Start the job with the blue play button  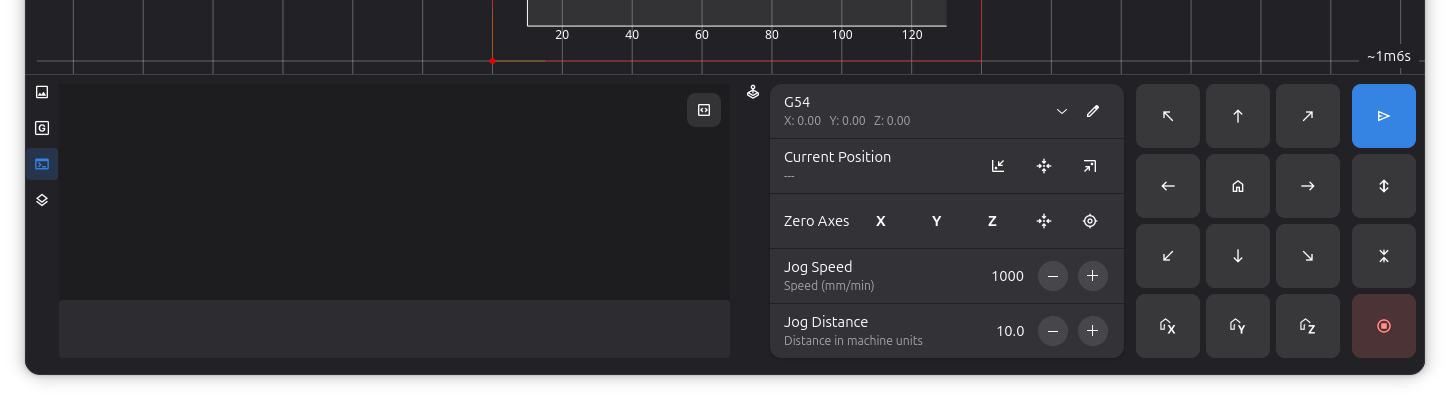pyautogui.click(x=1384, y=116)
